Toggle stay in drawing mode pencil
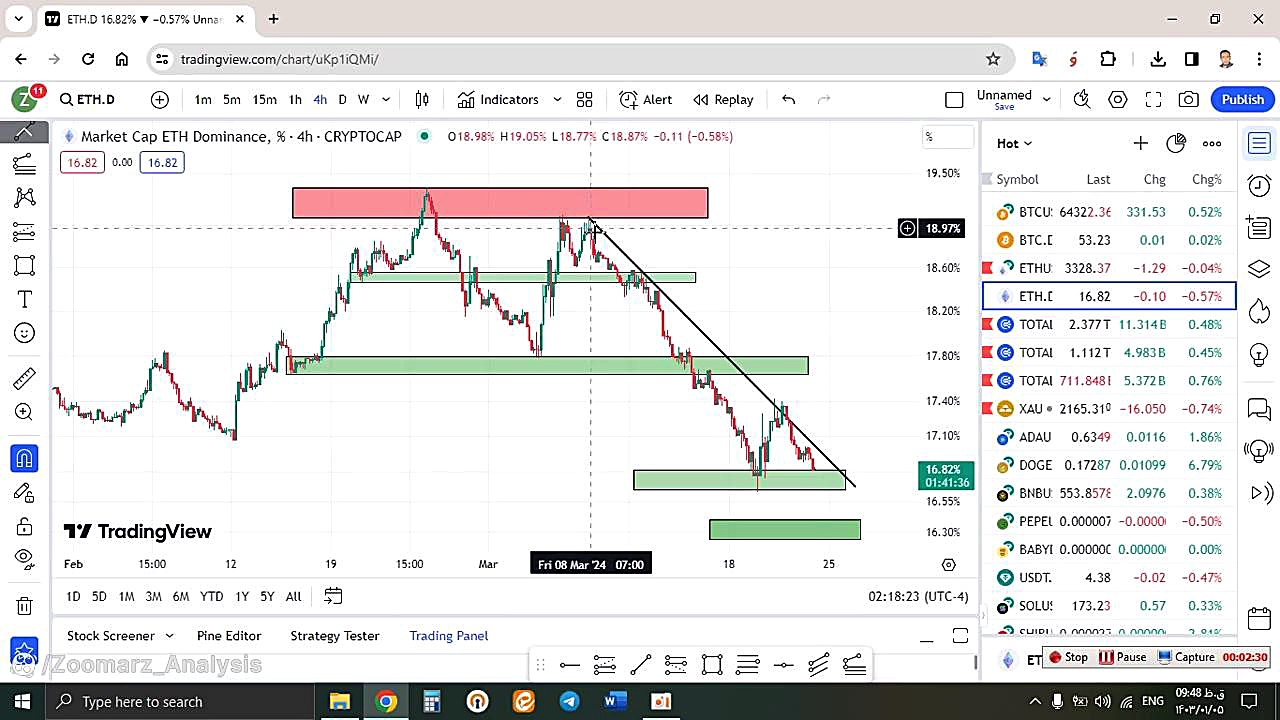Viewport: 1280px width, 720px height. (x=25, y=492)
